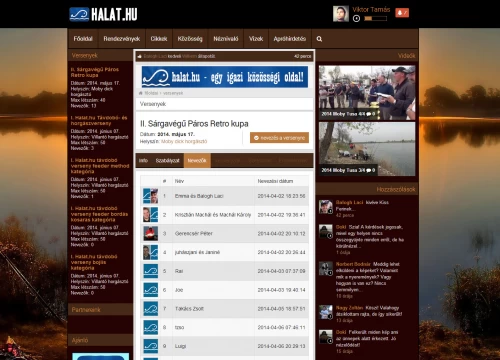Open the Viktor Tamás profile avatar
The image size is (500, 360).
click(x=341, y=14)
